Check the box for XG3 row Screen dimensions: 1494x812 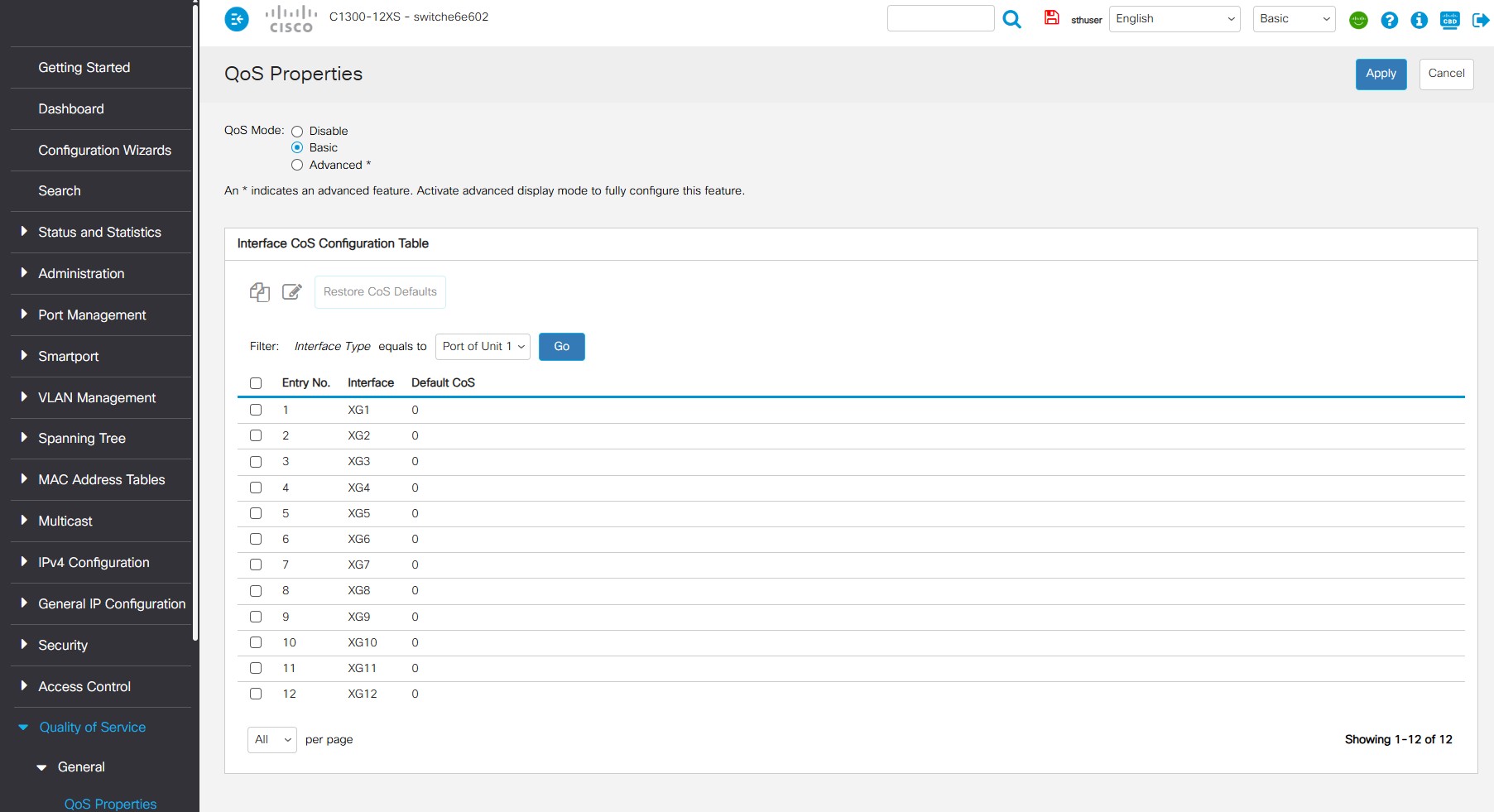pos(256,462)
